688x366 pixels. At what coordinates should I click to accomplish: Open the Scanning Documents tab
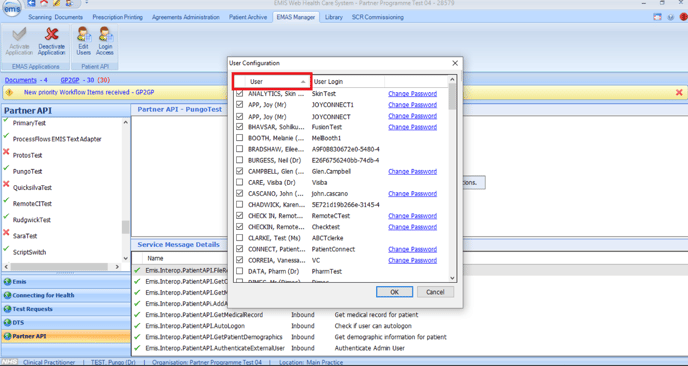(x=55, y=17)
